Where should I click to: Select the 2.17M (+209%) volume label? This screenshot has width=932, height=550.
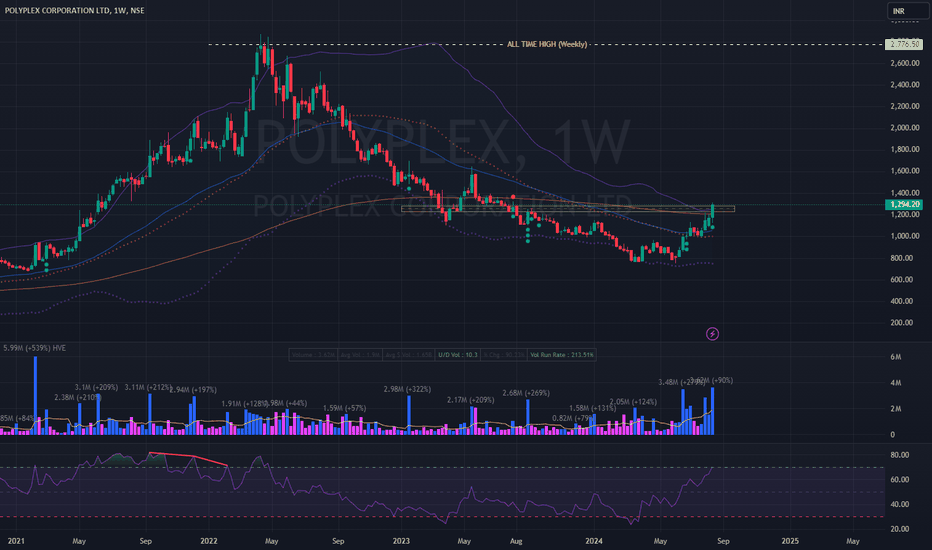click(x=470, y=400)
